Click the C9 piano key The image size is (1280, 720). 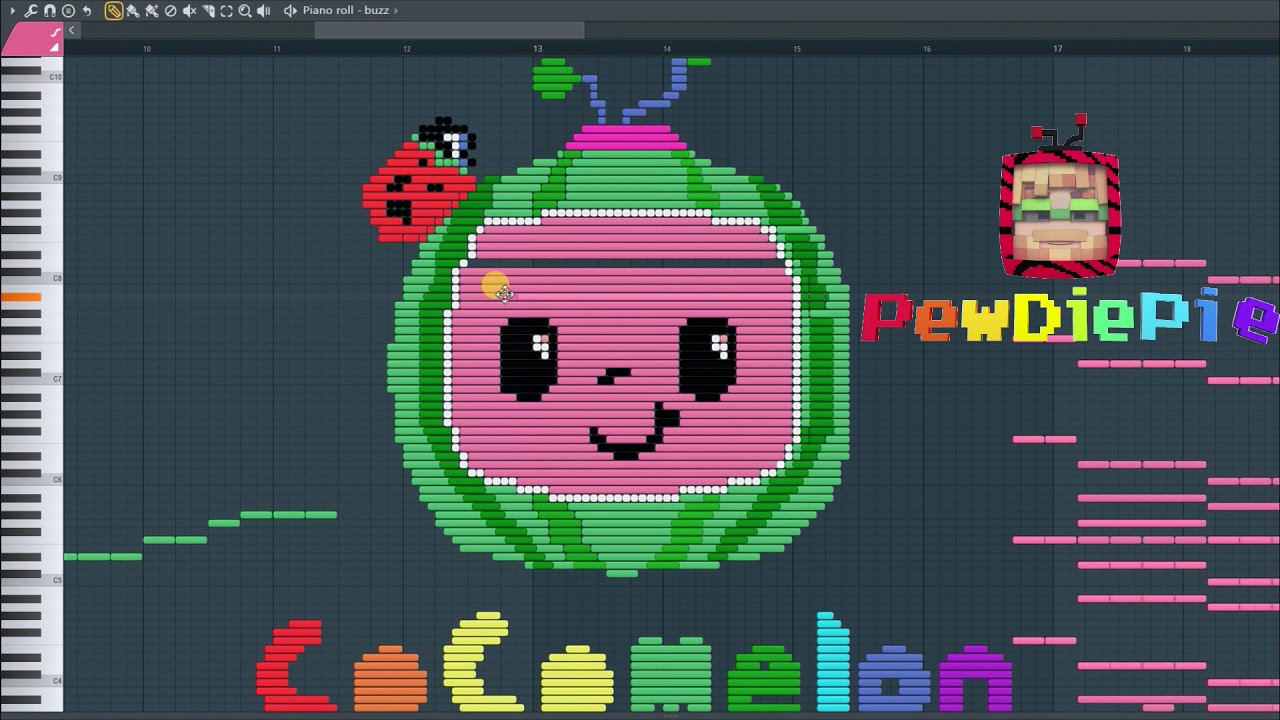click(32, 178)
